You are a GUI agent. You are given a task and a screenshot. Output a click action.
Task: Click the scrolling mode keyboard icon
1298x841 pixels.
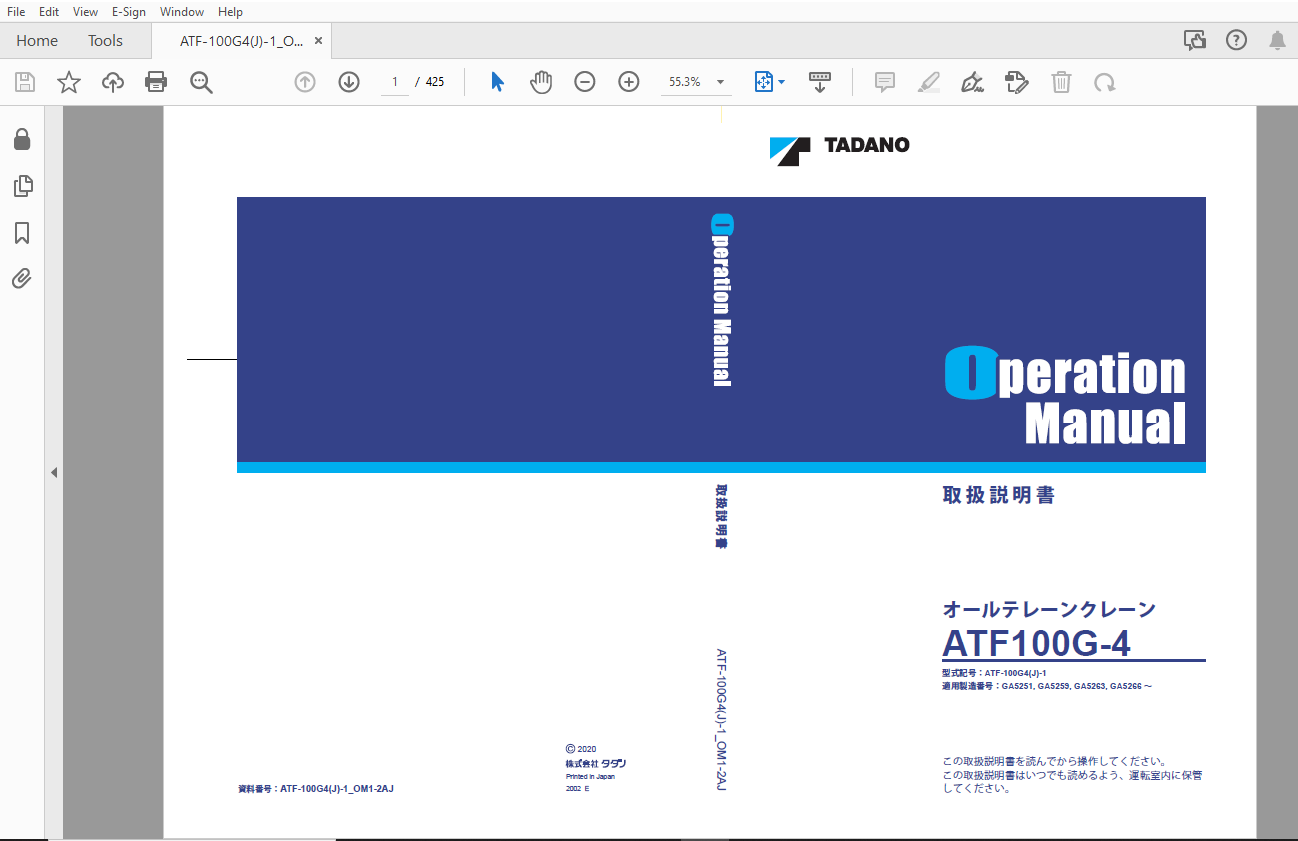820,82
